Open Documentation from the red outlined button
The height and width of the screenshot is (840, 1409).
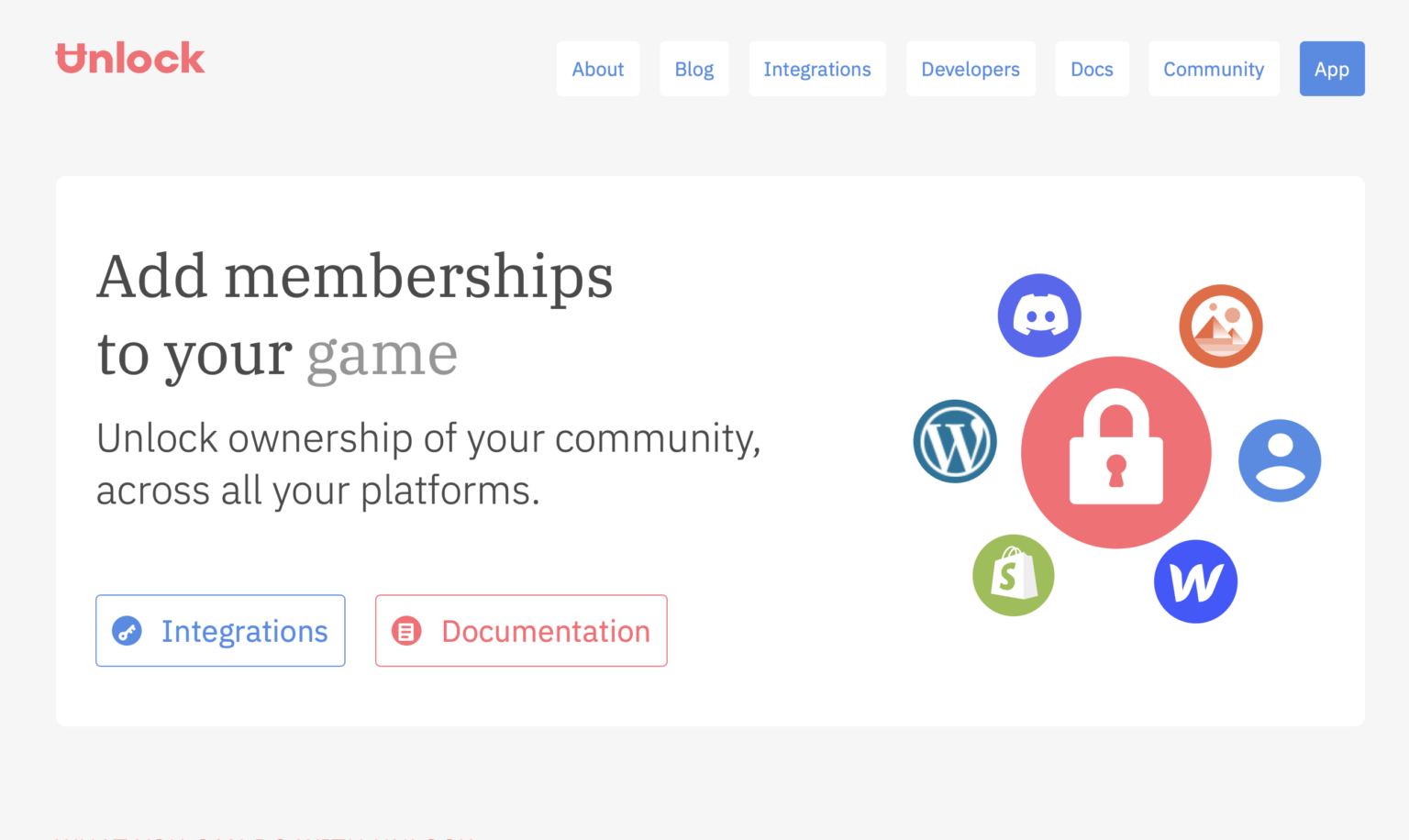521,631
